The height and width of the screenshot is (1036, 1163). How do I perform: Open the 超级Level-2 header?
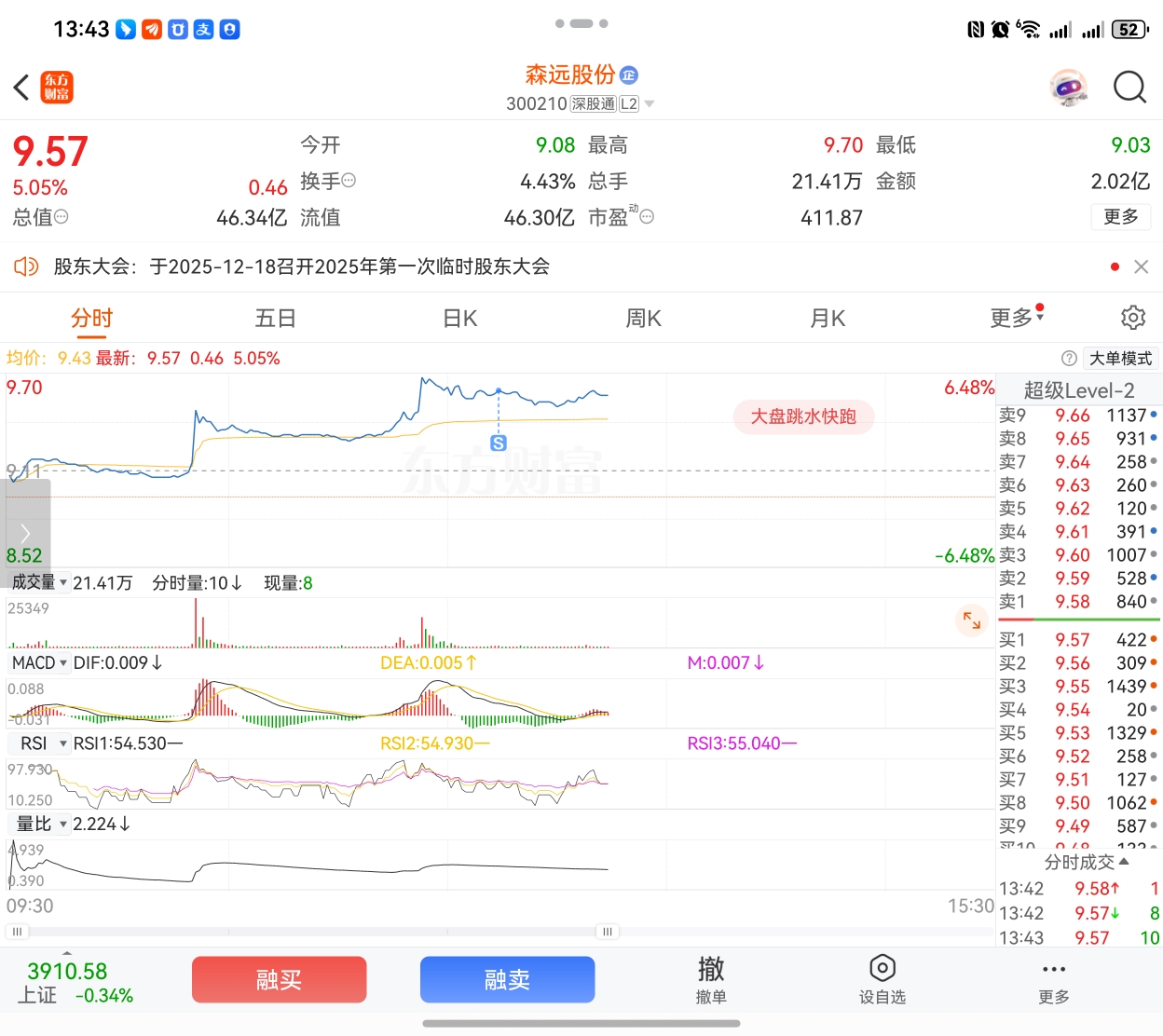coord(1079,390)
